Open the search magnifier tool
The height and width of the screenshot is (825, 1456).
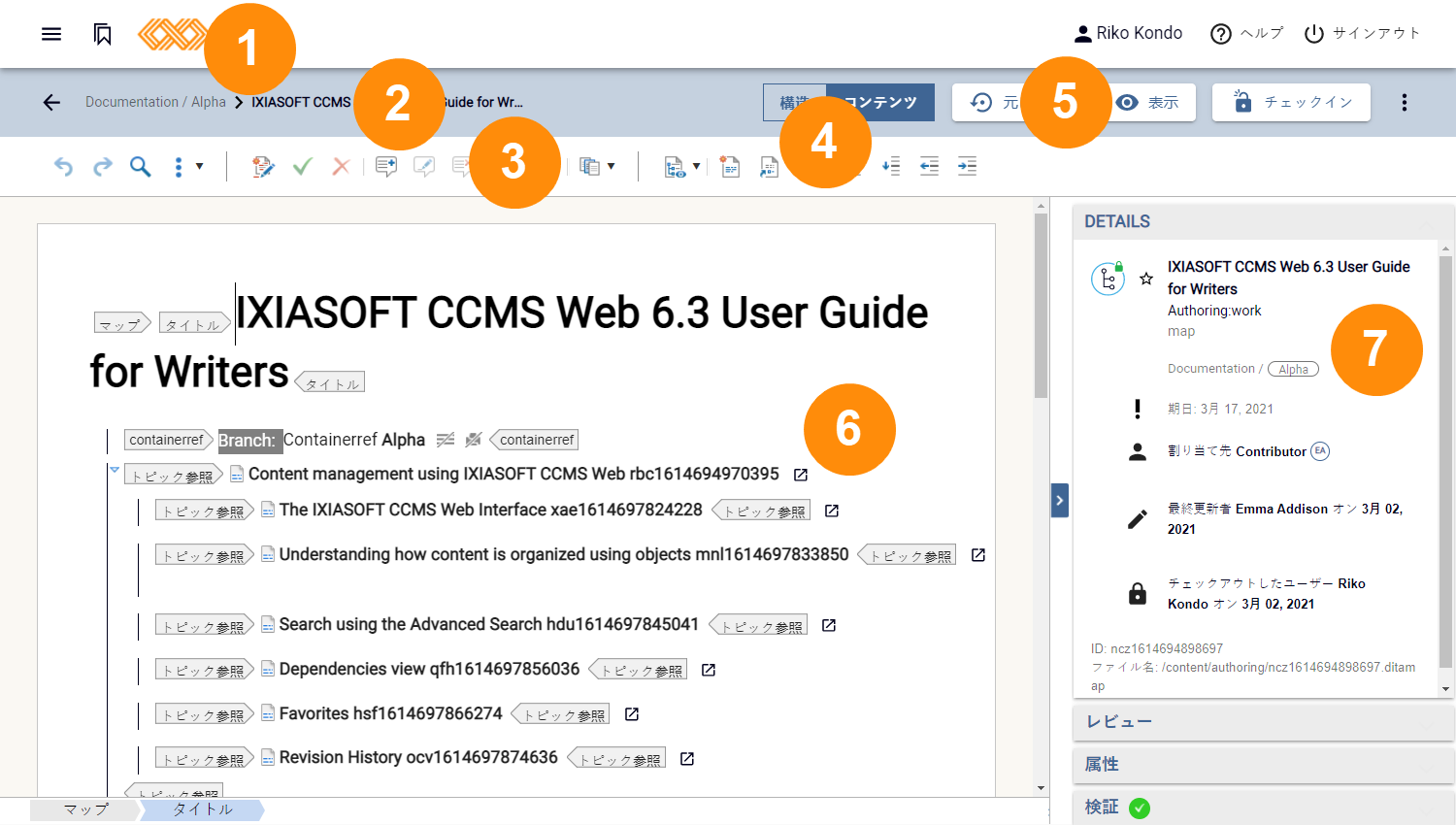point(141,167)
